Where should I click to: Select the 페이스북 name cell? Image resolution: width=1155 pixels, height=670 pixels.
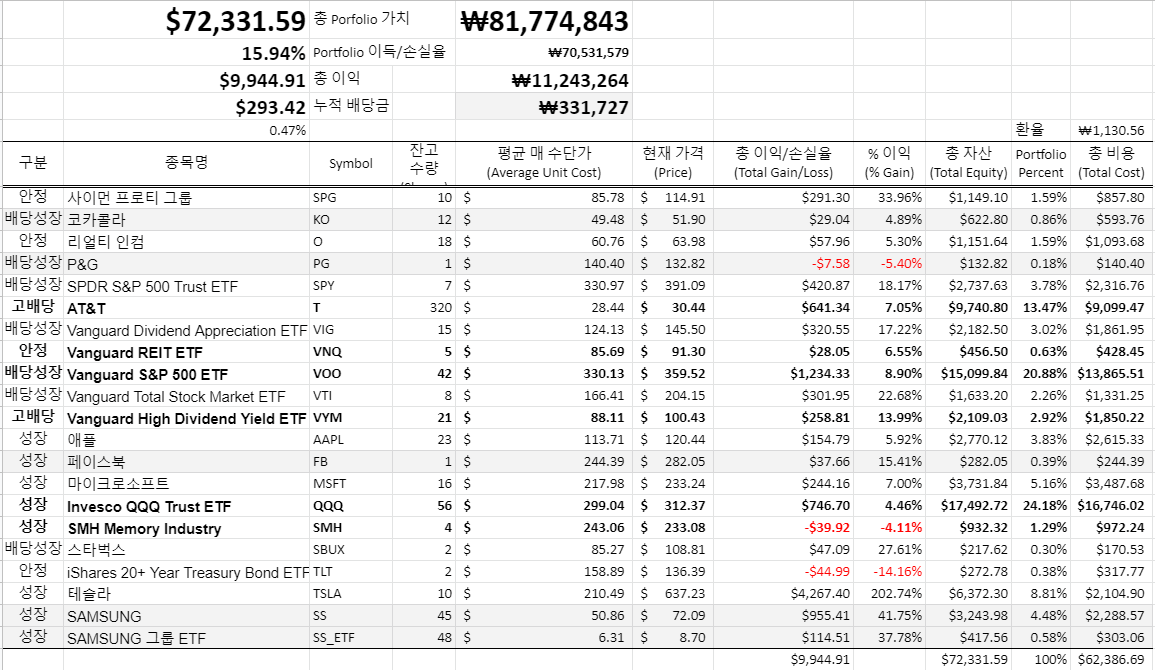[186, 462]
